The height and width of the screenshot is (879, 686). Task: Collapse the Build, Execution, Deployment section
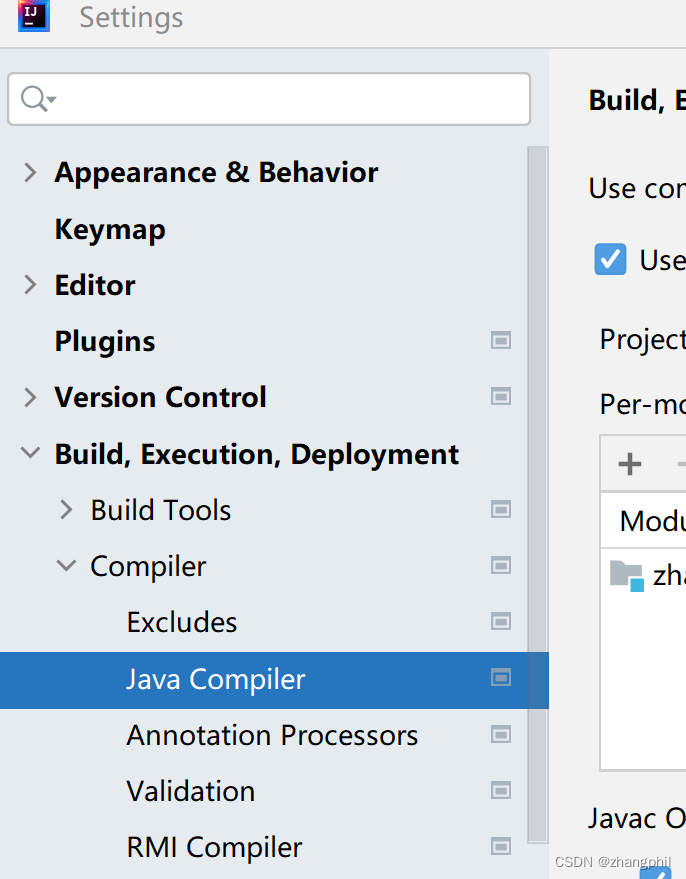tap(30, 452)
